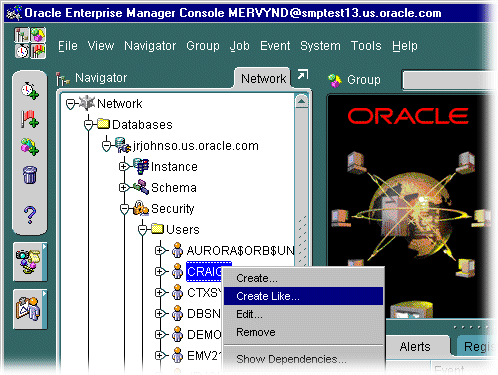Switch to the Alerts tab
The height and width of the screenshot is (375, 498).
coord(415,347)
